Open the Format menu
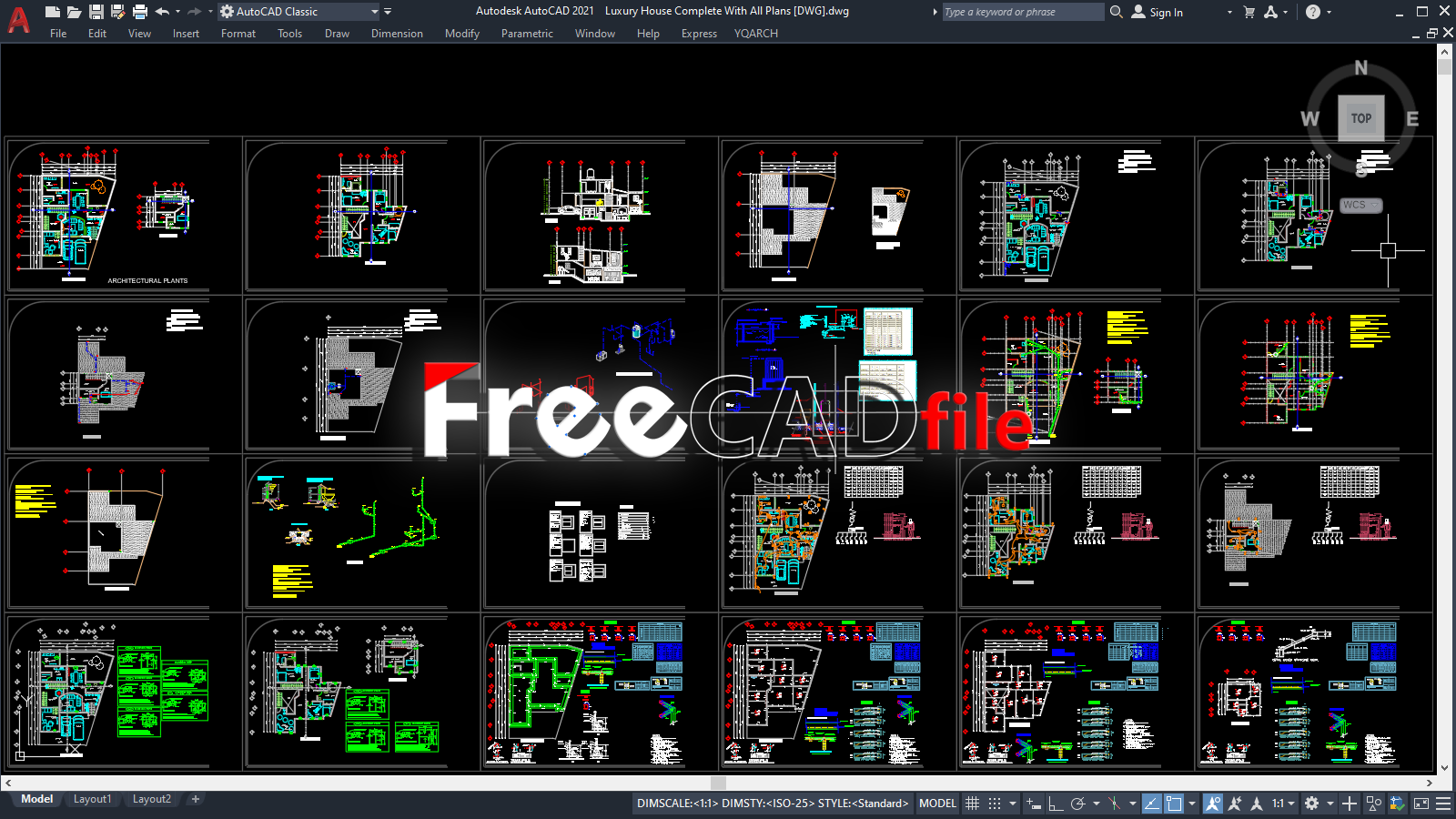The width and height of the screenshot is (1456, 819). [x=238, y=34]
